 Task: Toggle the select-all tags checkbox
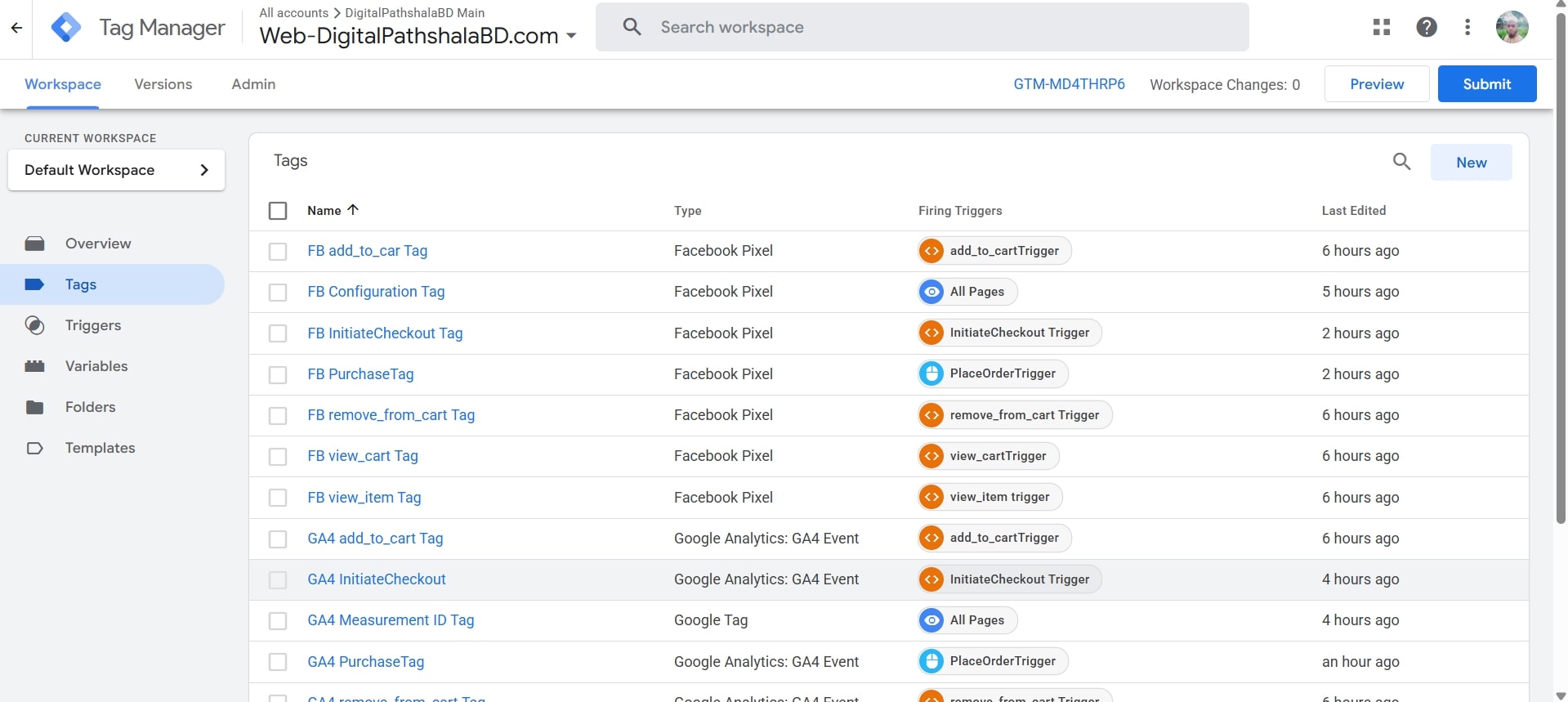click(x=278, y=211)
